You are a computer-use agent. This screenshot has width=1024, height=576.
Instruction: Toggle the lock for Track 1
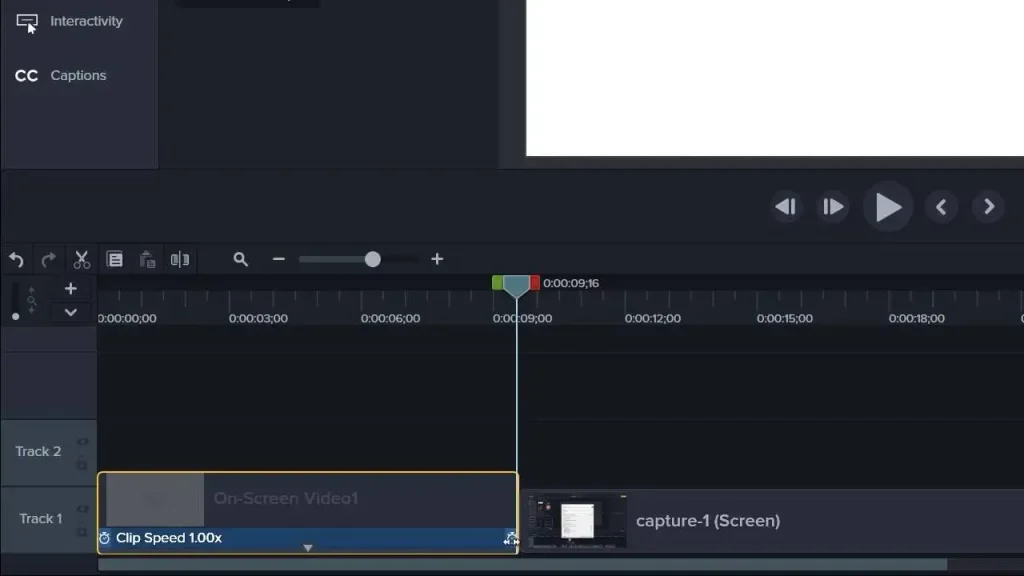(82, 531)
